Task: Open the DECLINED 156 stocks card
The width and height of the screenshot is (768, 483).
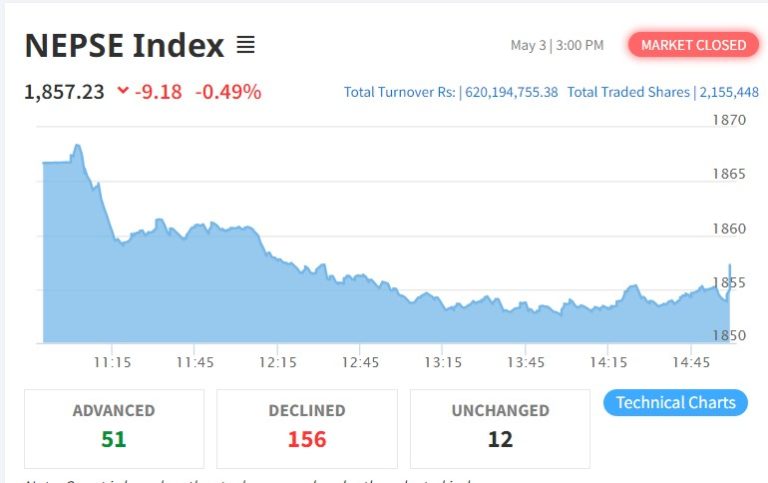Action: pos(306,427)
